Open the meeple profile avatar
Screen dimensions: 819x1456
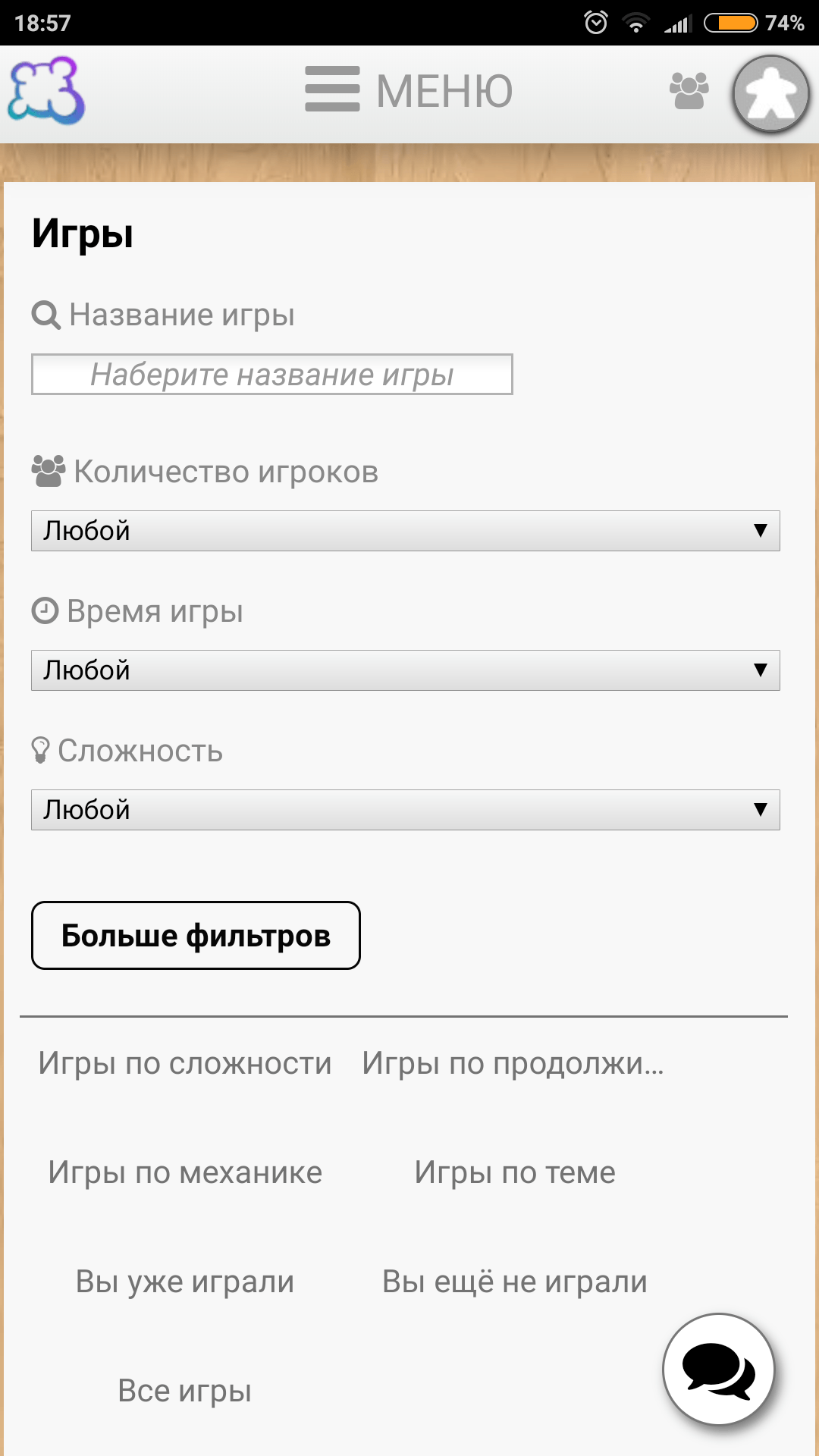[x=770, y=94]
